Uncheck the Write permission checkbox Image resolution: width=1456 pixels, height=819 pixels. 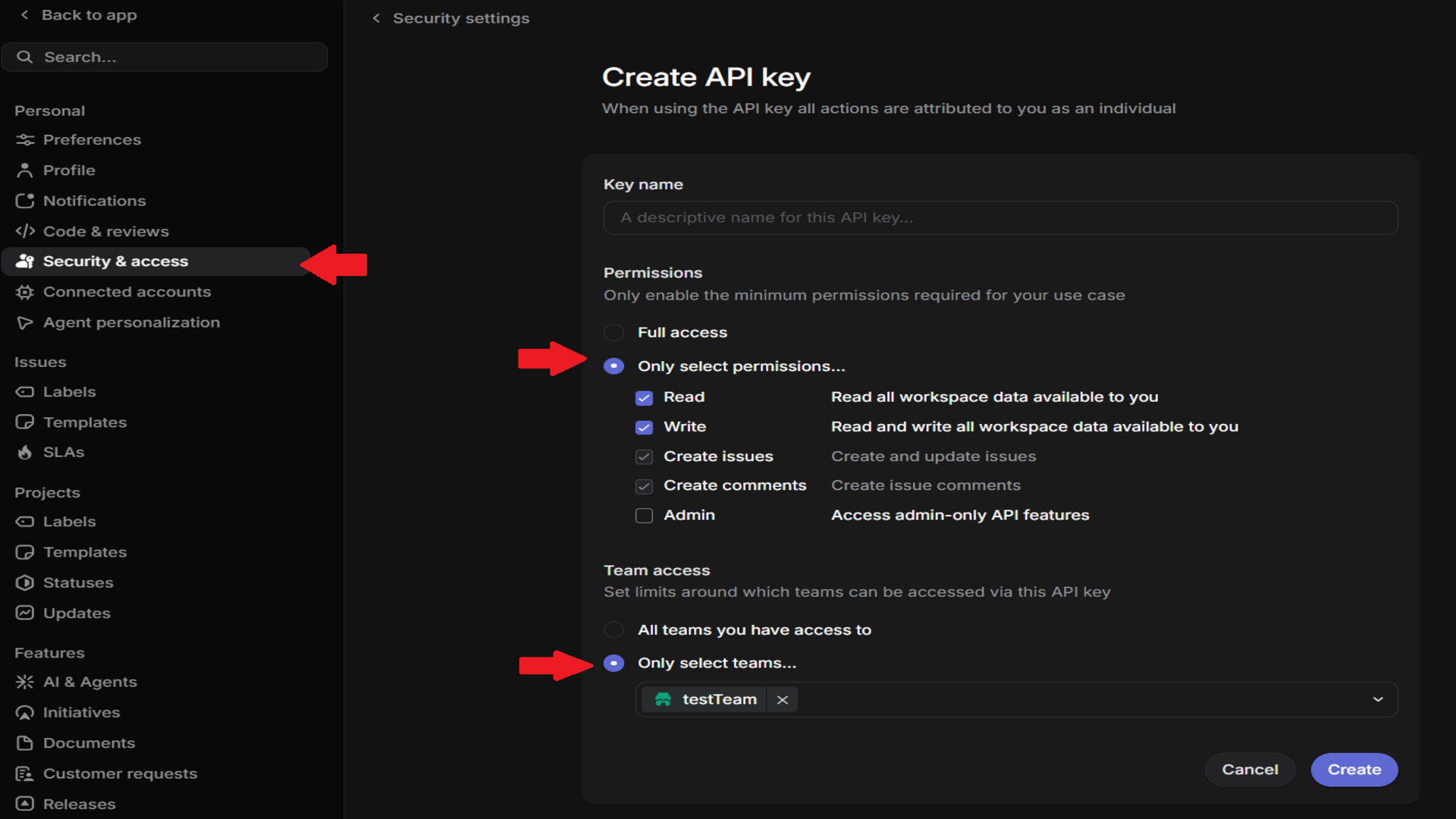point(644,427)
